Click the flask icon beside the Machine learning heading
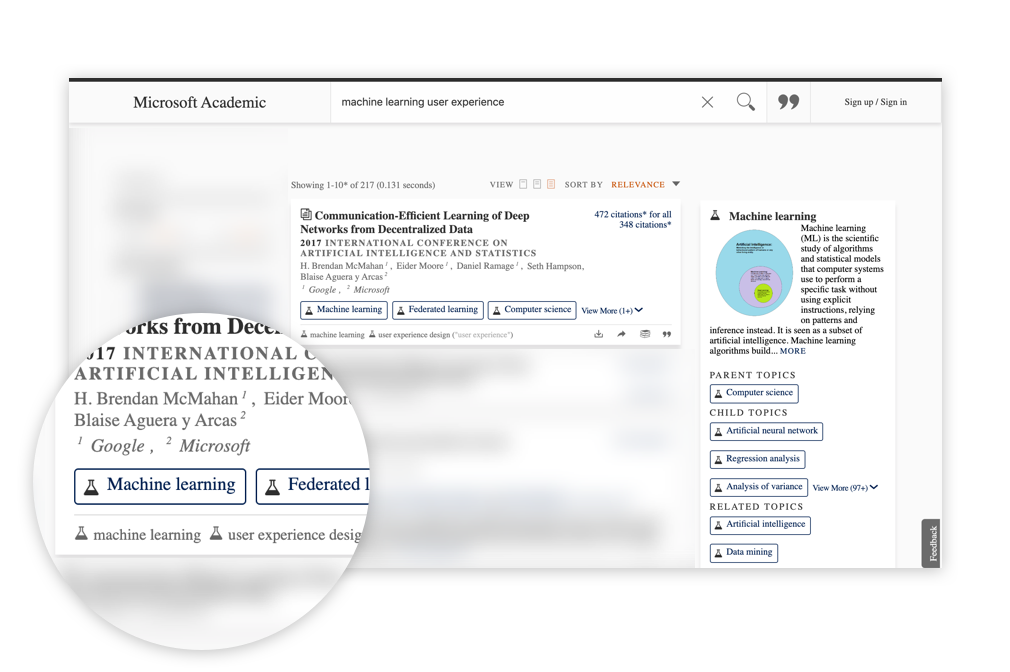Screen dimensions: 1010x672 [715, 216]
